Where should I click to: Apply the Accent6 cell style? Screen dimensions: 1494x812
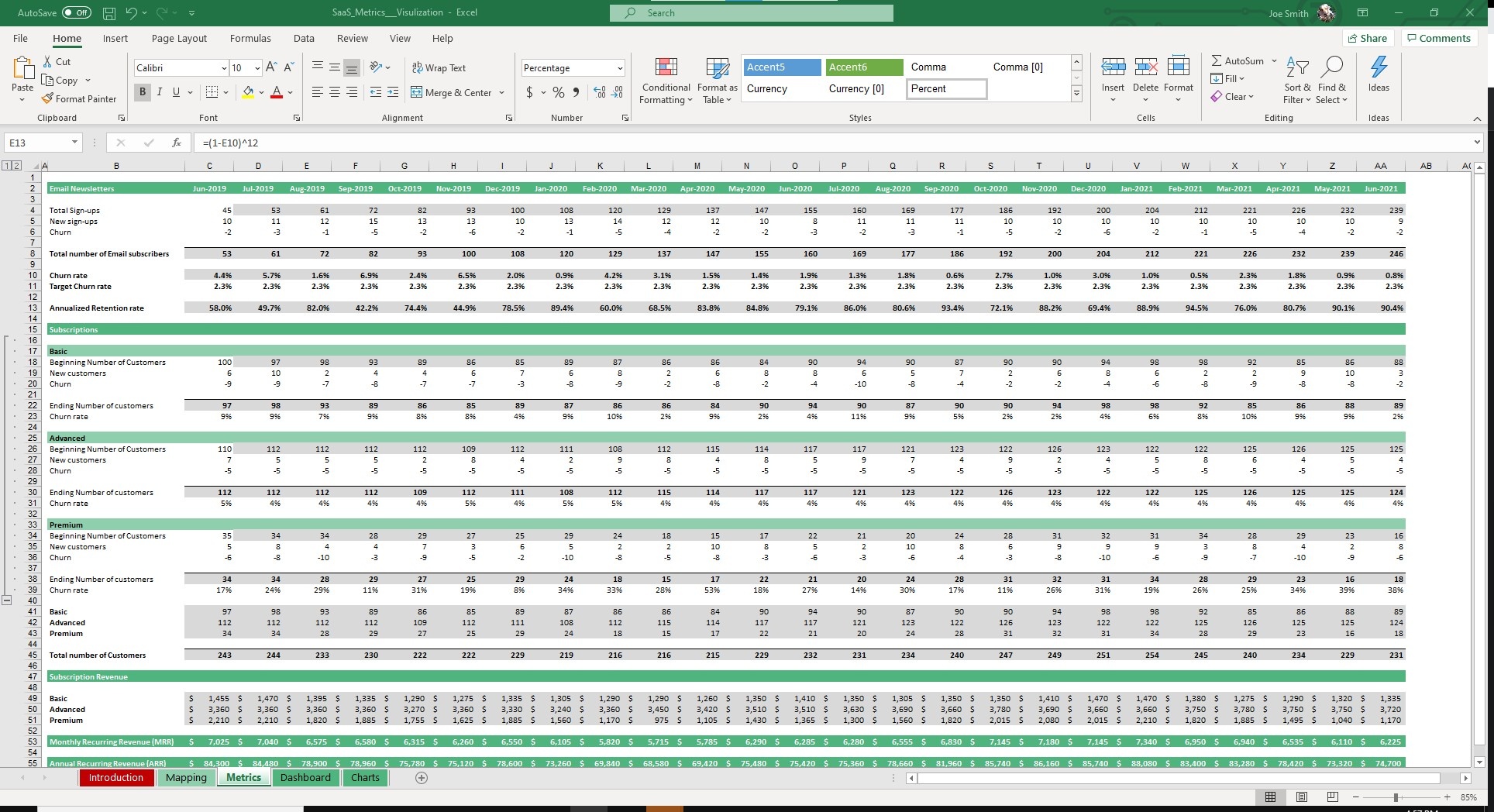(864, 67)
